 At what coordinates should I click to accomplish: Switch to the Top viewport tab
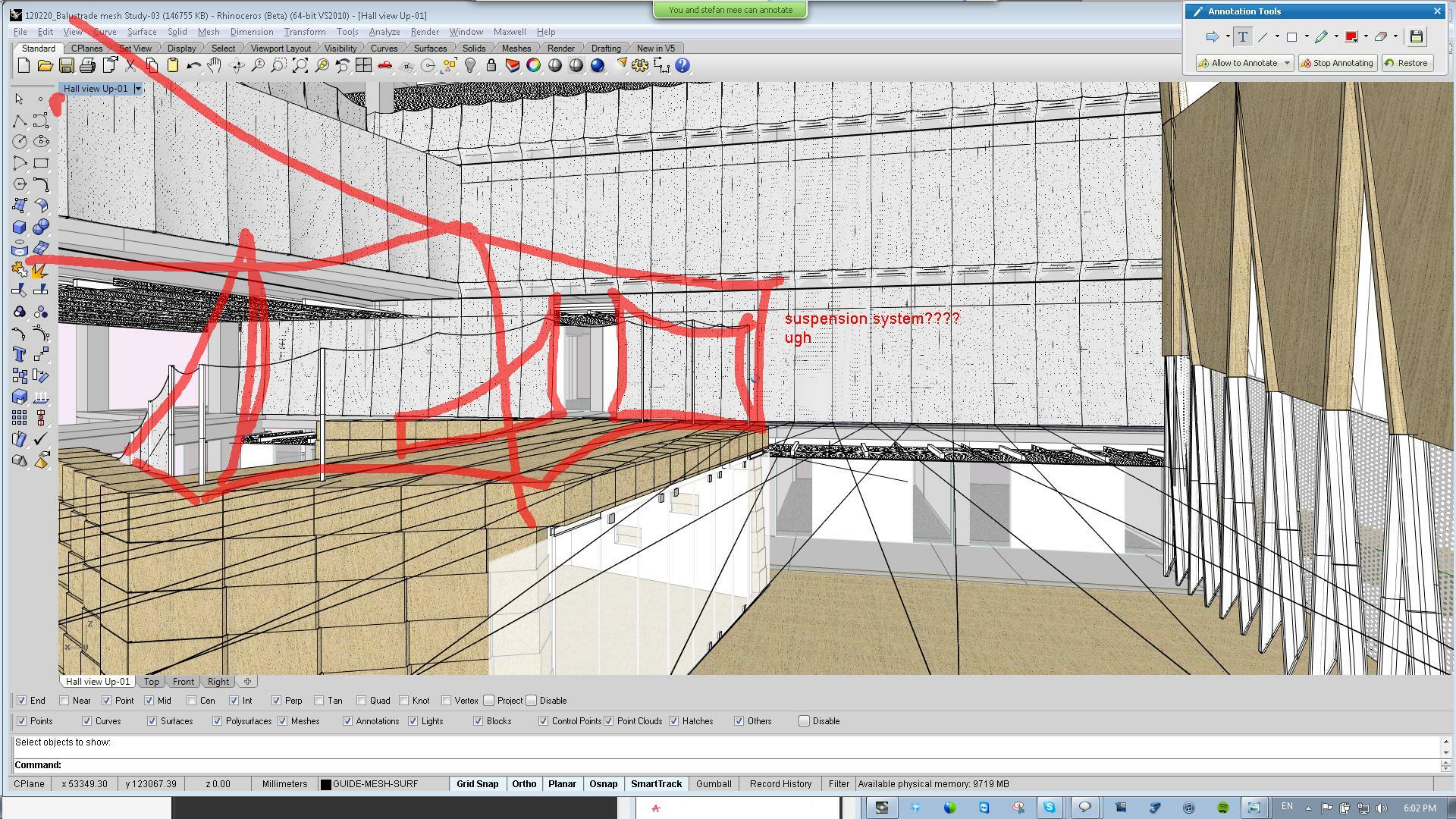pos(152,682)
